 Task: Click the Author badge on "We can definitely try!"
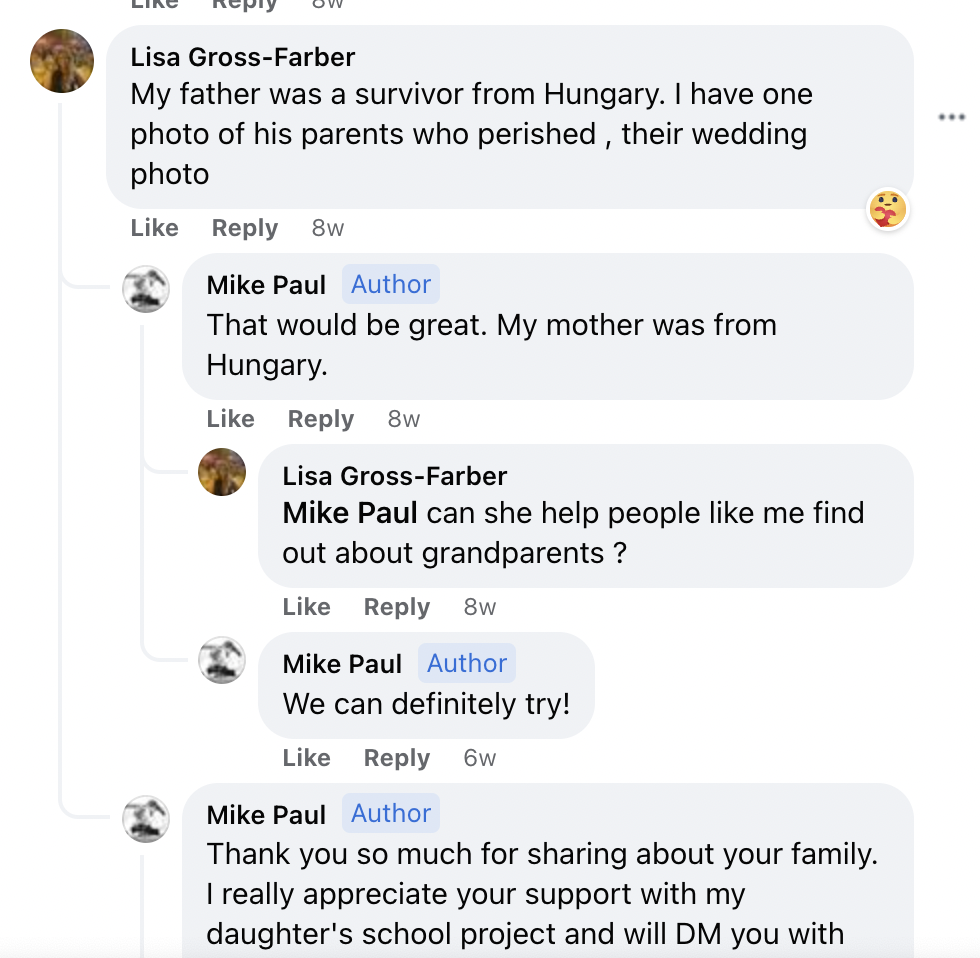(x=467, y=663)
